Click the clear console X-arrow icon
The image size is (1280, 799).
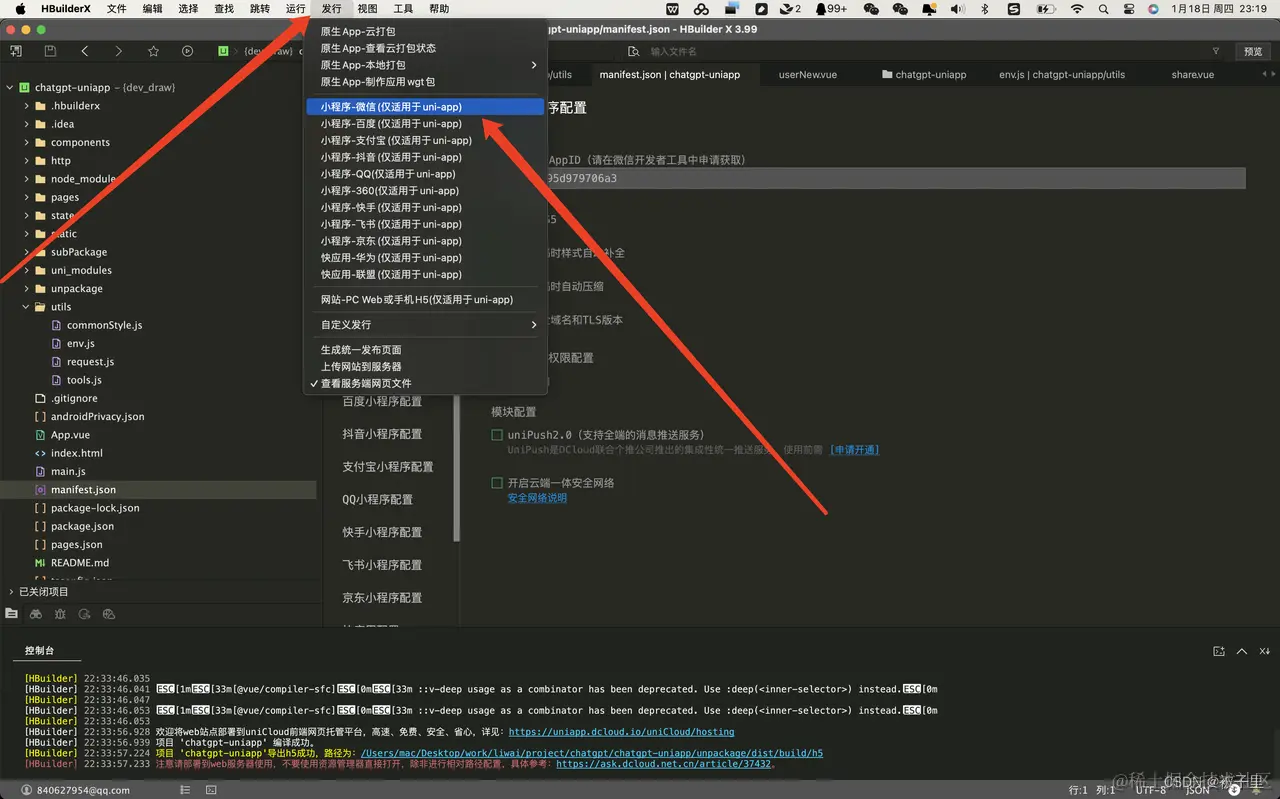[x=1265, y=651]
